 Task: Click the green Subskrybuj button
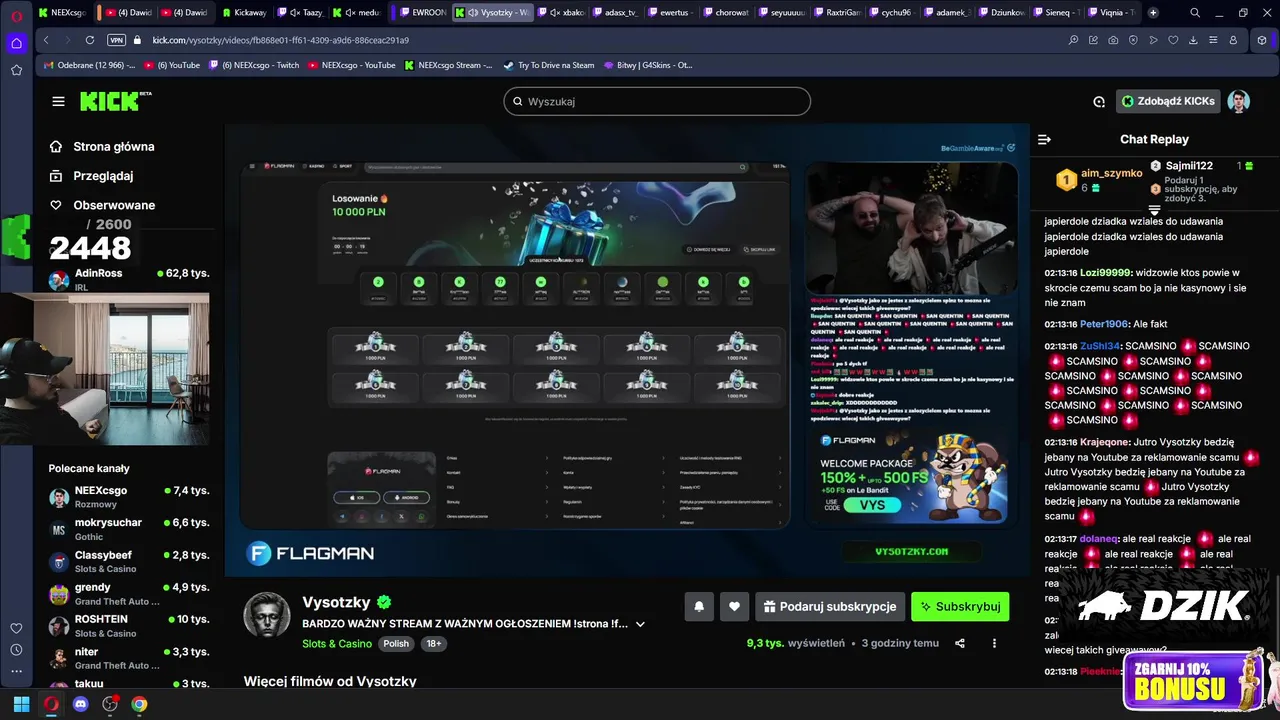960,606
